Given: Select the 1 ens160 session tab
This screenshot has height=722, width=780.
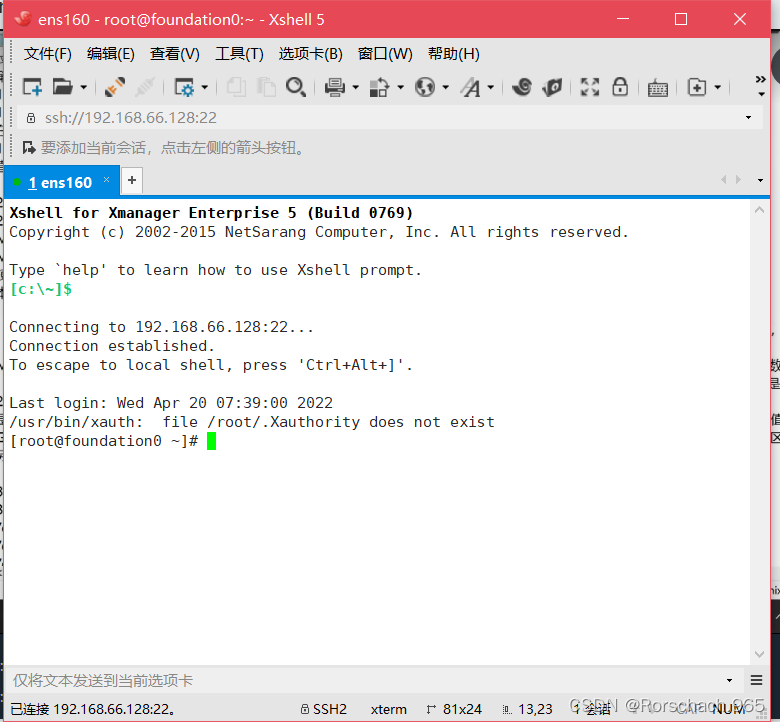Looking at the screenshot, I should click(x=60, y=183).
